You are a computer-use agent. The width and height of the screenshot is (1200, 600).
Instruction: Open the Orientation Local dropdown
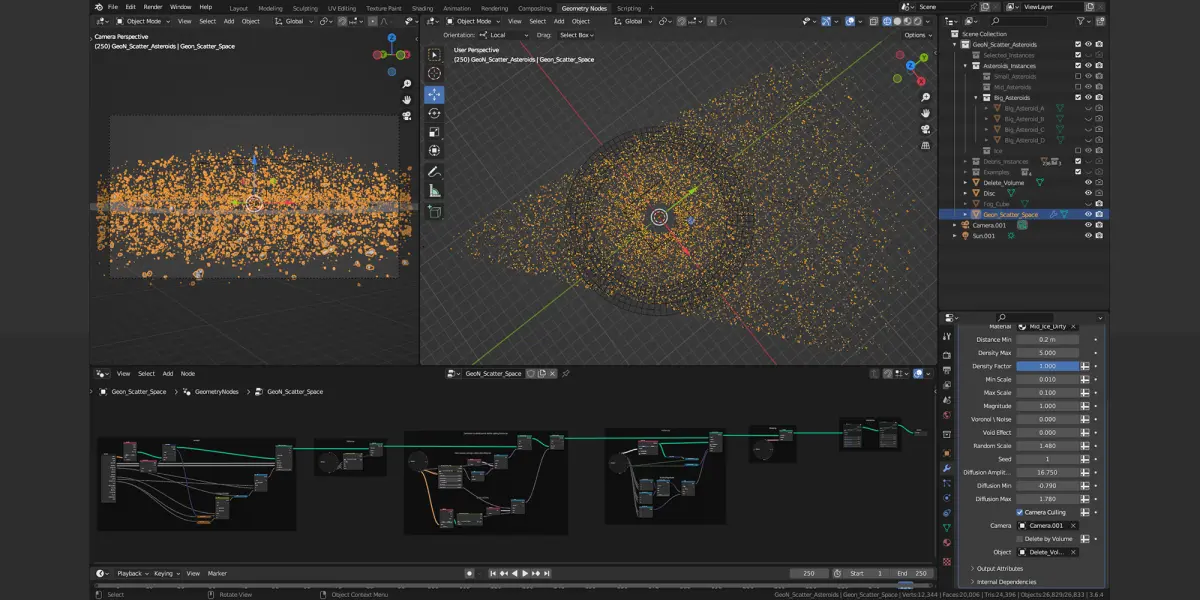(x=505, y=35)
